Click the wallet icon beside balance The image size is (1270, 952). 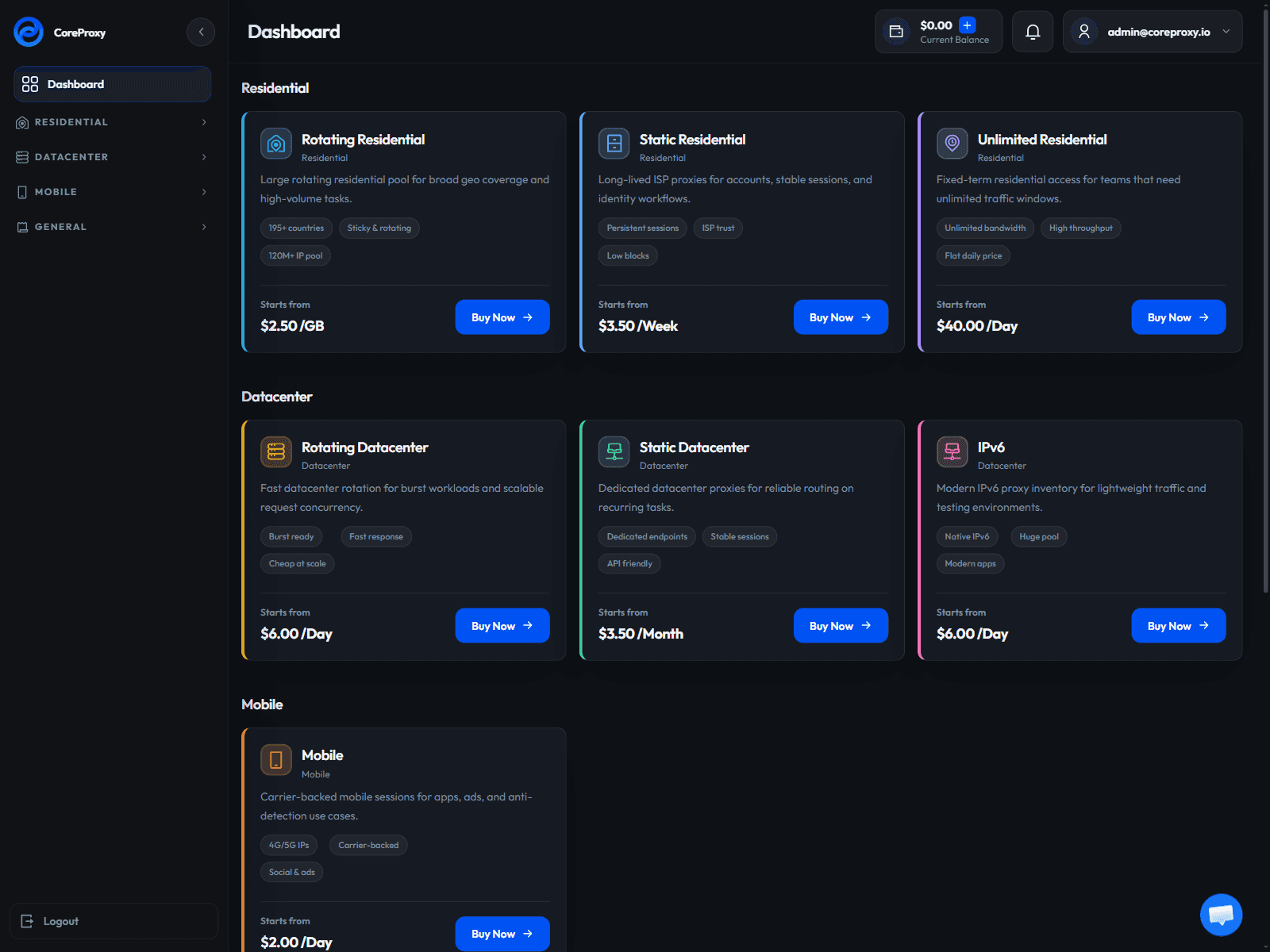tap(896, 32)
